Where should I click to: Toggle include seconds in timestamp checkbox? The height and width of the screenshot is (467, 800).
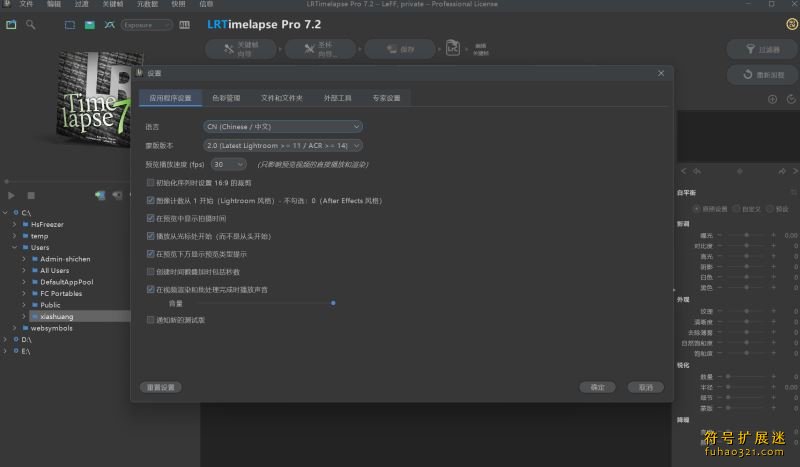click(x=150, y=272)
